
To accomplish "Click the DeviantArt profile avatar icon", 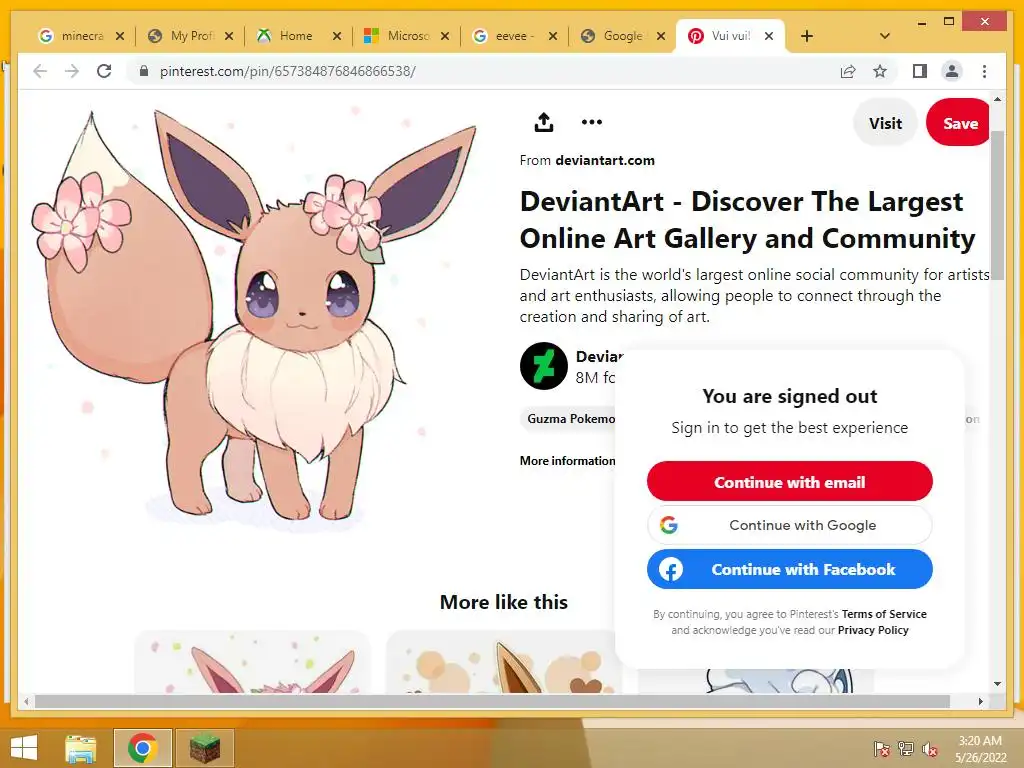I will click(x=543, y=366).
